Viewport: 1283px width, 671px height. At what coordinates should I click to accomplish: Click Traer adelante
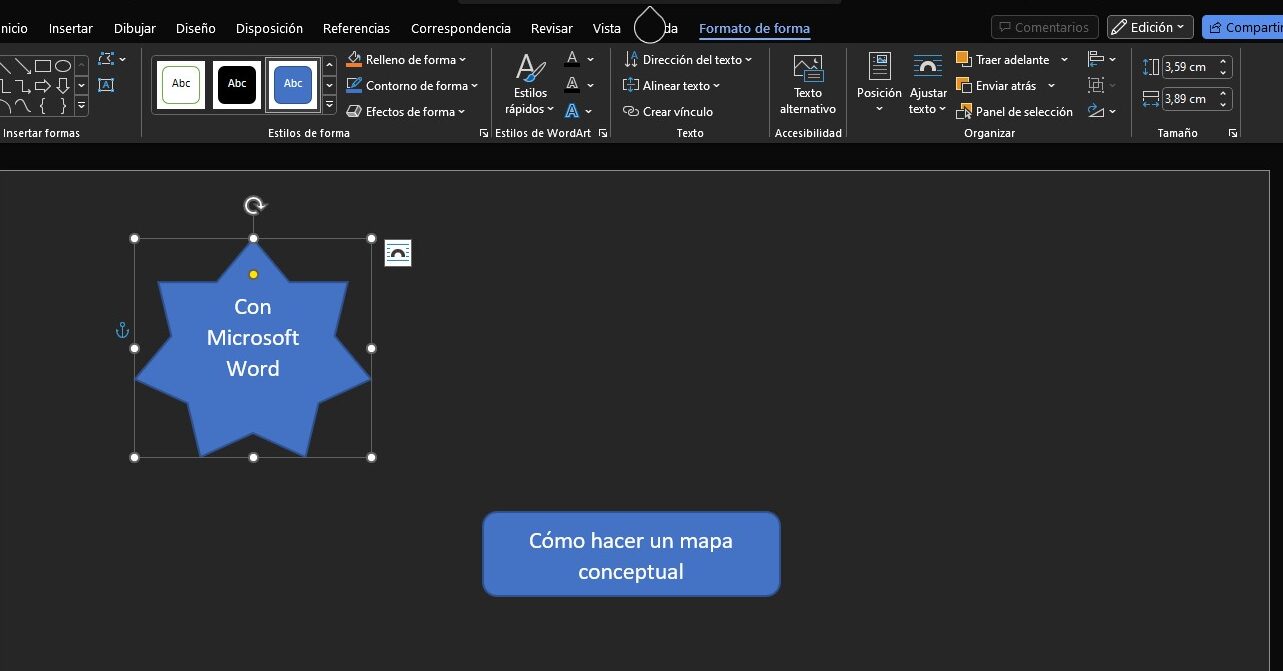(1003, 60)
